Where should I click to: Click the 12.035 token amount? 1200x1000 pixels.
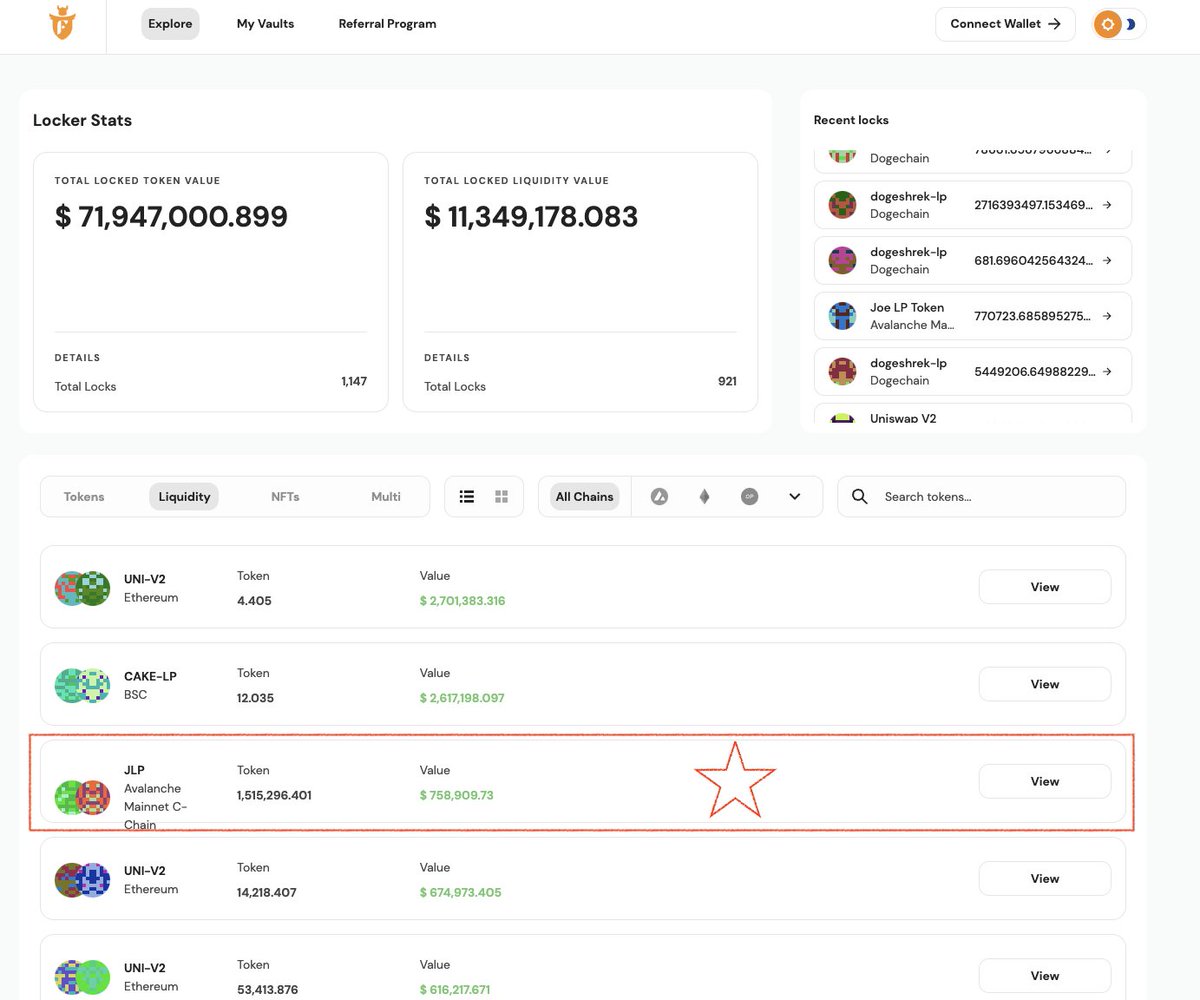click(255, 698)
